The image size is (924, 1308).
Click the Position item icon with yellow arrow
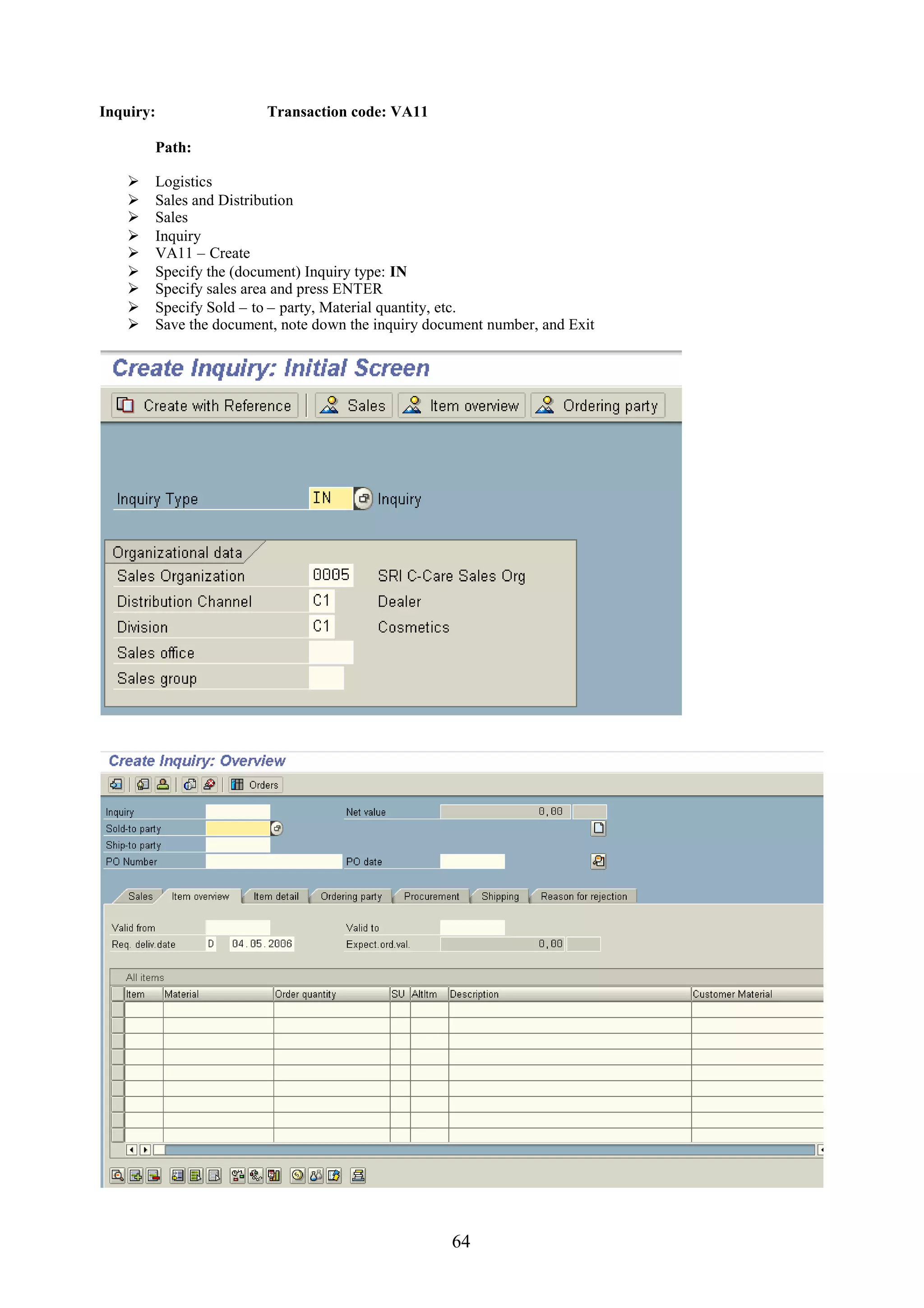click(178, 1175)
